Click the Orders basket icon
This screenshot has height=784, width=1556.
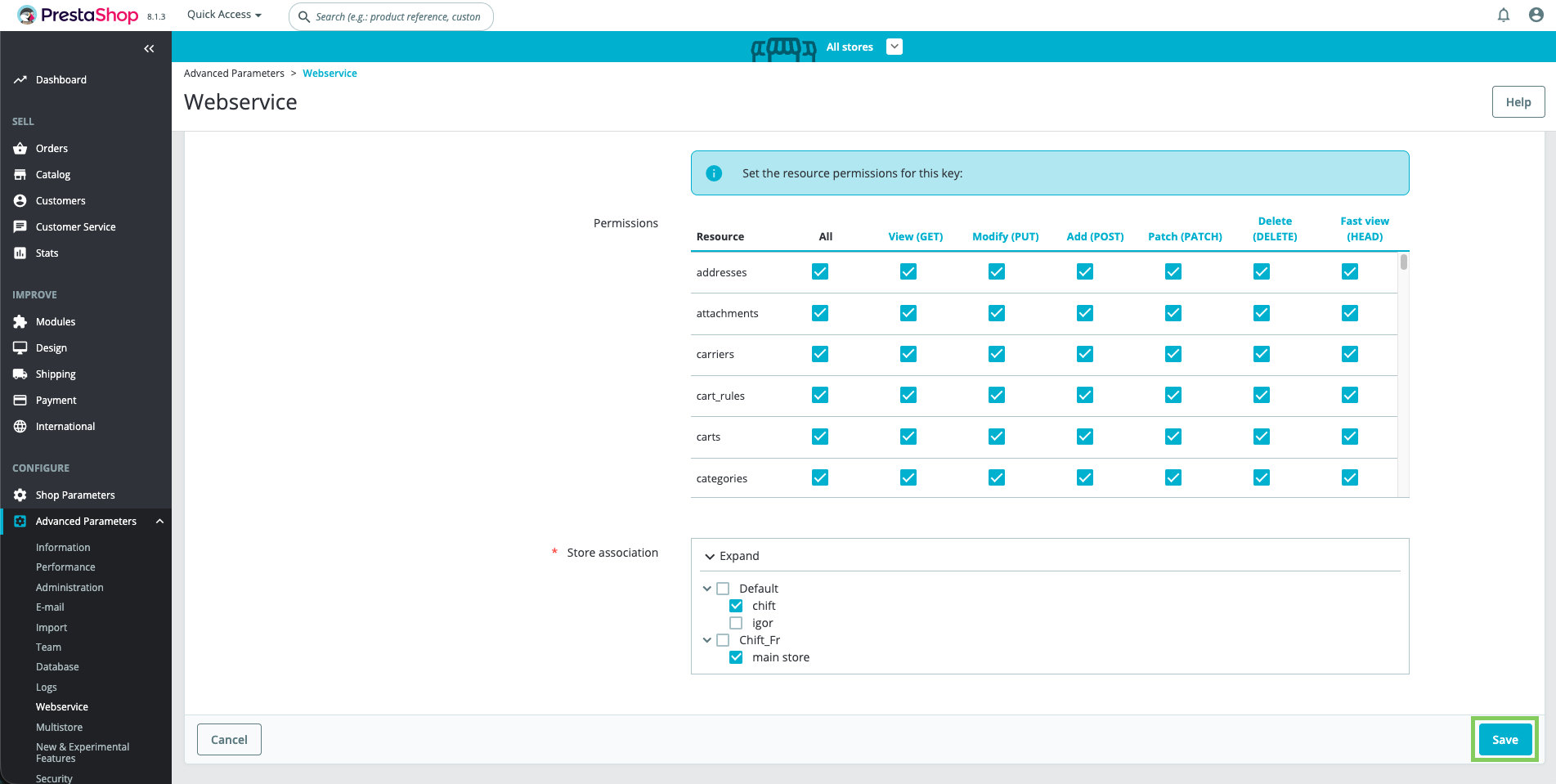pos(20,149)
